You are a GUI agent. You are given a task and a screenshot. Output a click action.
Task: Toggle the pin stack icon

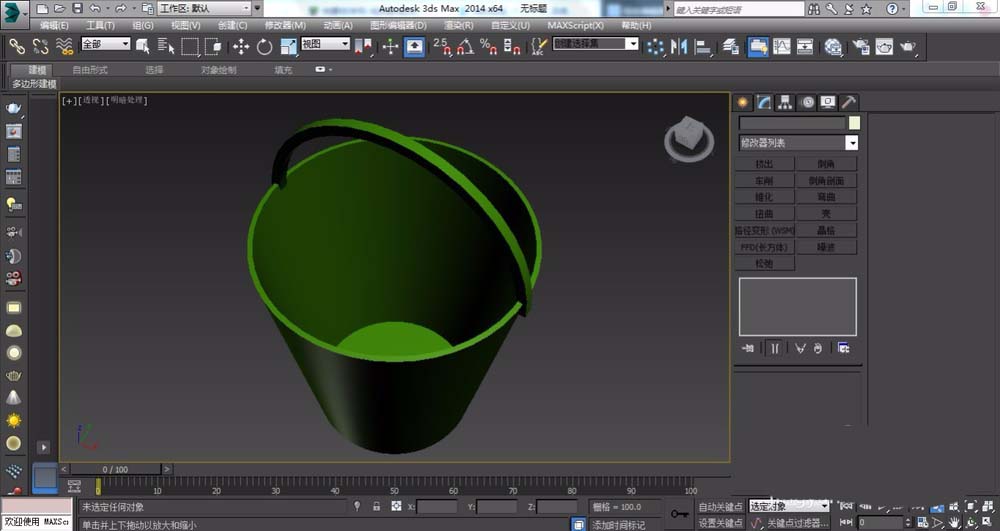click(x=748, y=348)
